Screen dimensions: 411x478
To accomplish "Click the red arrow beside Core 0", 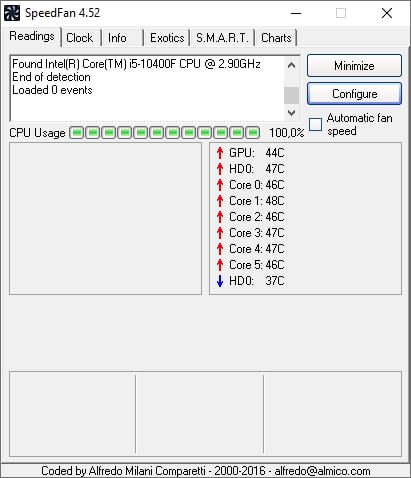I will click(220, 185).
